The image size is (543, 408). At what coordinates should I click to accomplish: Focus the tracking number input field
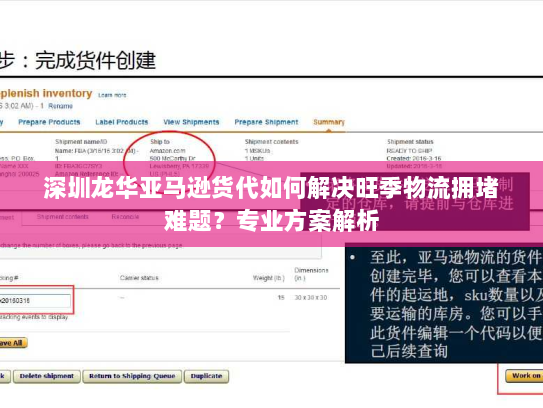click(x=35, y=301)
